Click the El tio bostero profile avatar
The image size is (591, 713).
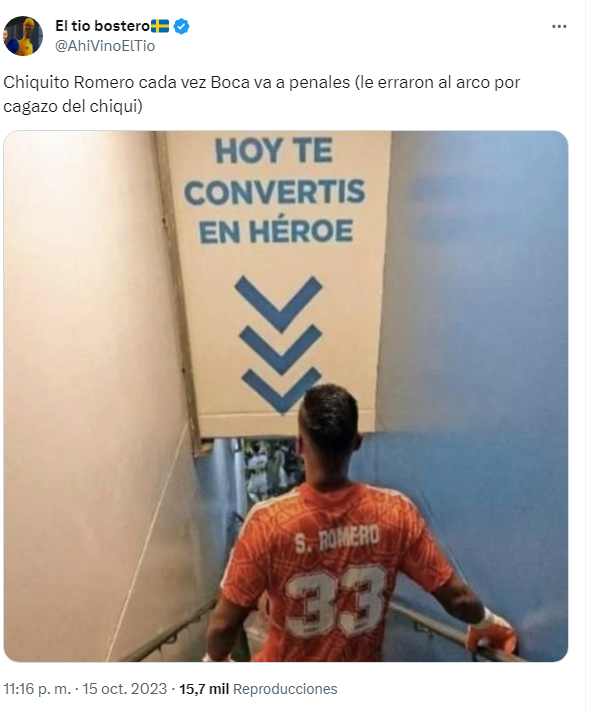pyautogui.click(x=23, y=36)
